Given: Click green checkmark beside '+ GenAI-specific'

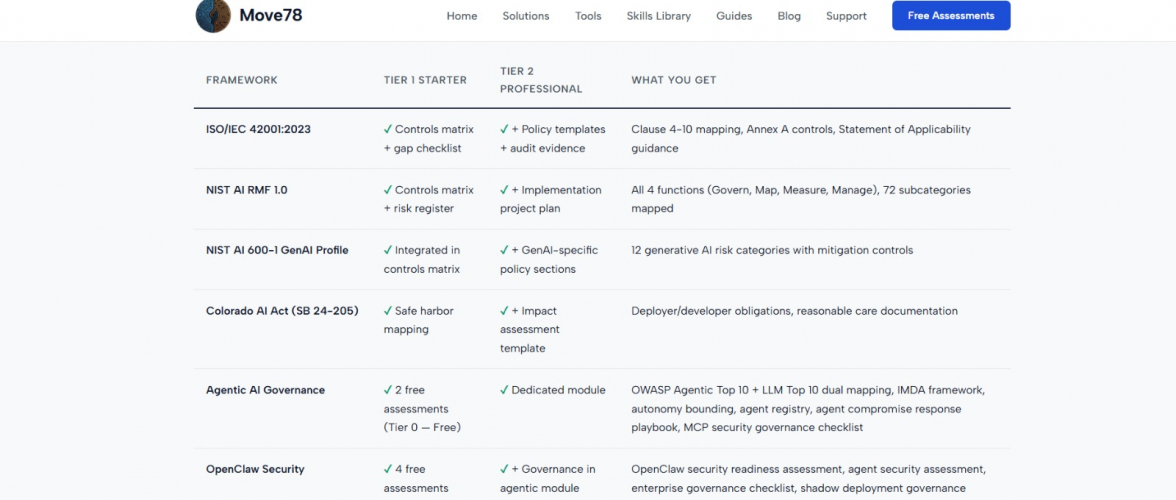Looking at the screenshot, I should [x=505, y=250].
